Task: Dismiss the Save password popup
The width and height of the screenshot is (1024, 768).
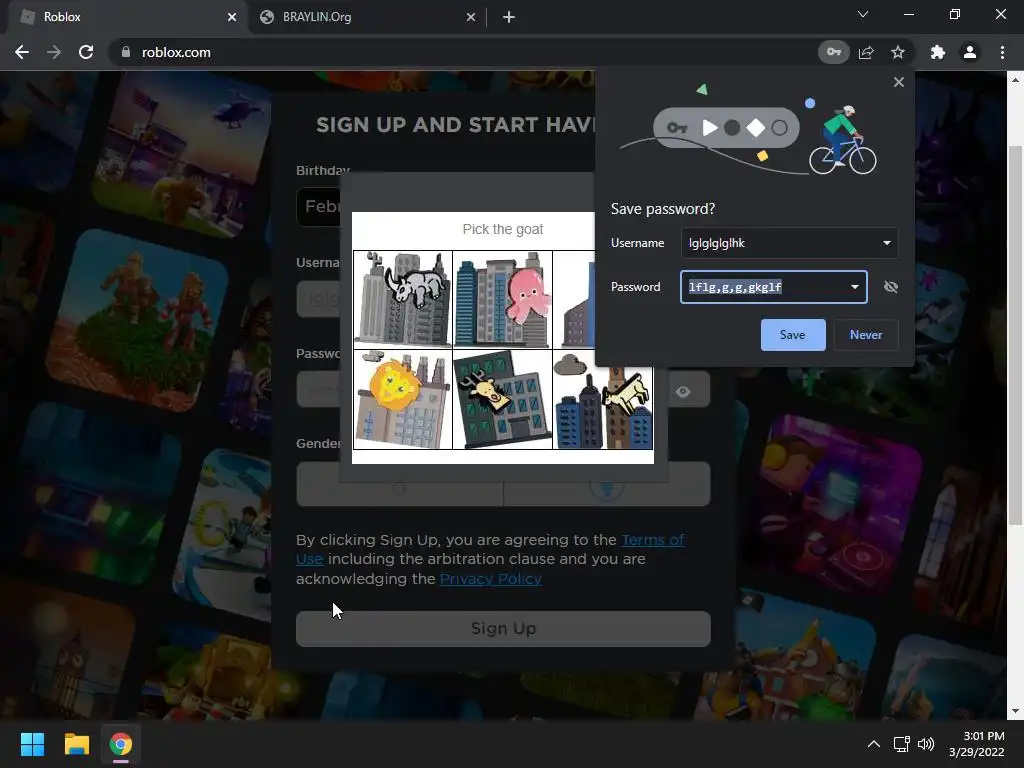Action: (899, 82)
